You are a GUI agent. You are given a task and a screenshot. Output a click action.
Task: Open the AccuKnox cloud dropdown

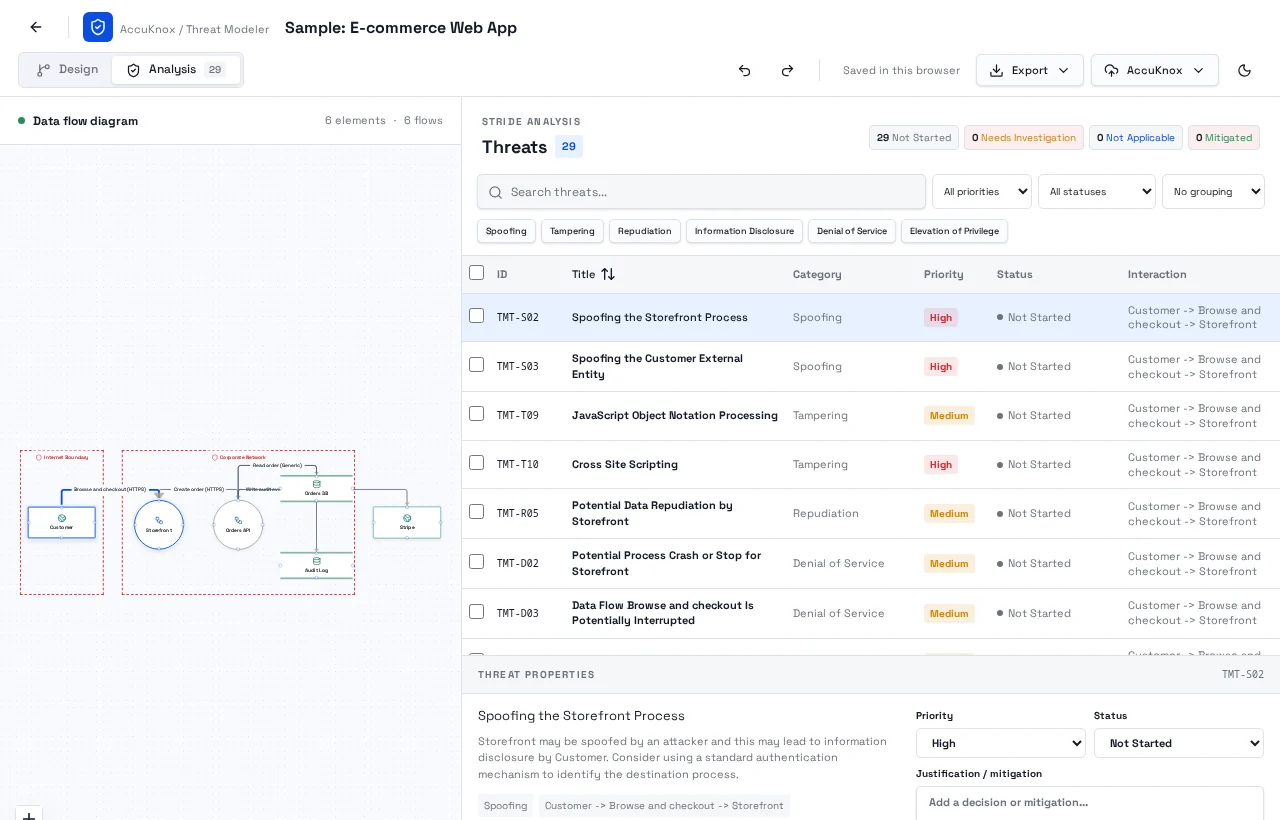click(x=1155, y=70)
